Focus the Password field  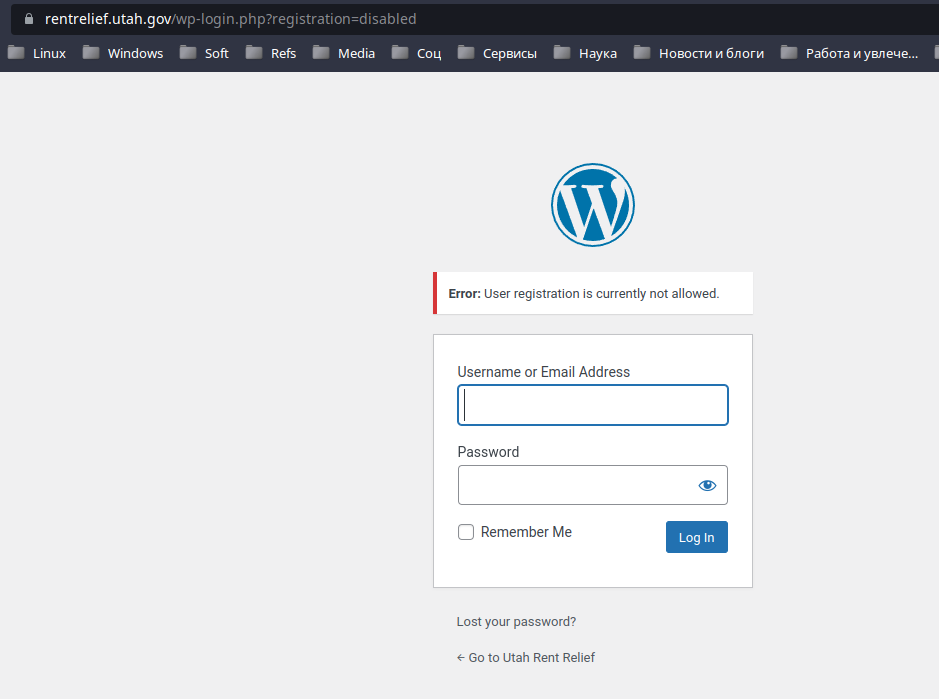(593, 485)
